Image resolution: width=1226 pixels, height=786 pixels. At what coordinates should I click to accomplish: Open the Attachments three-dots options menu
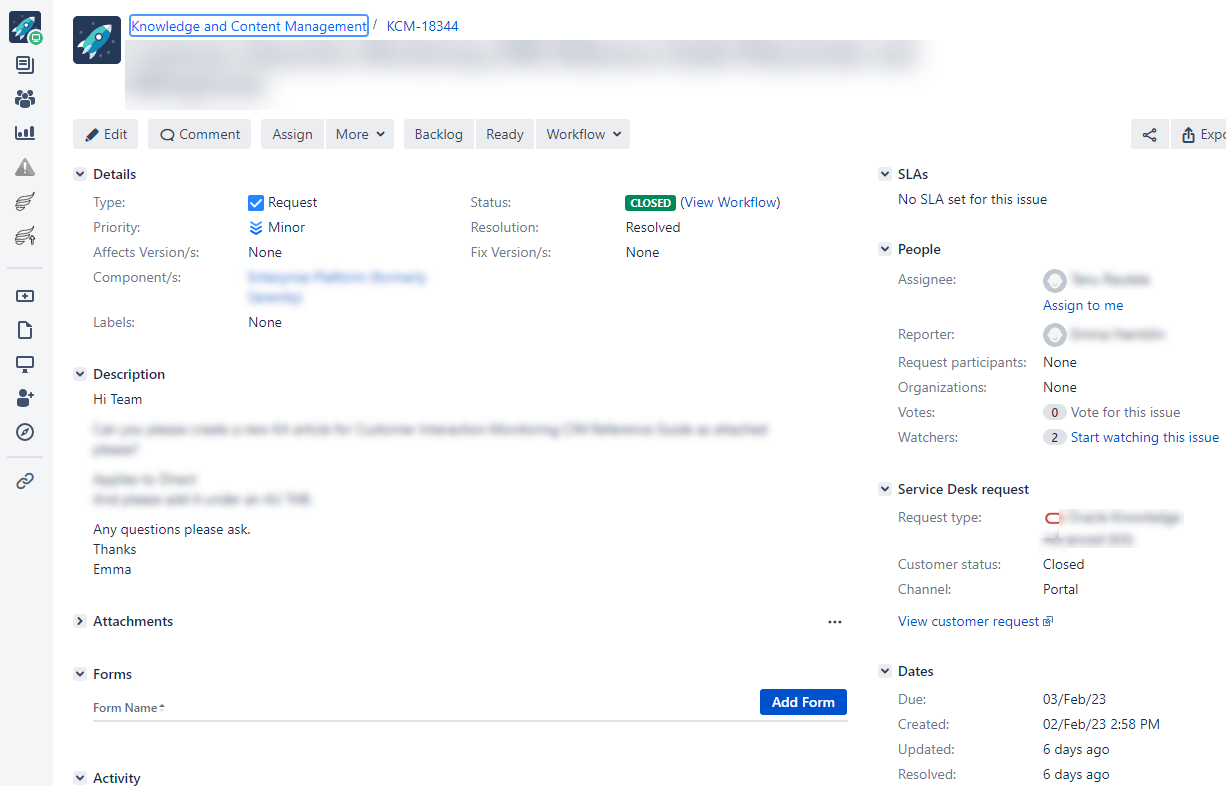(835, 621)
